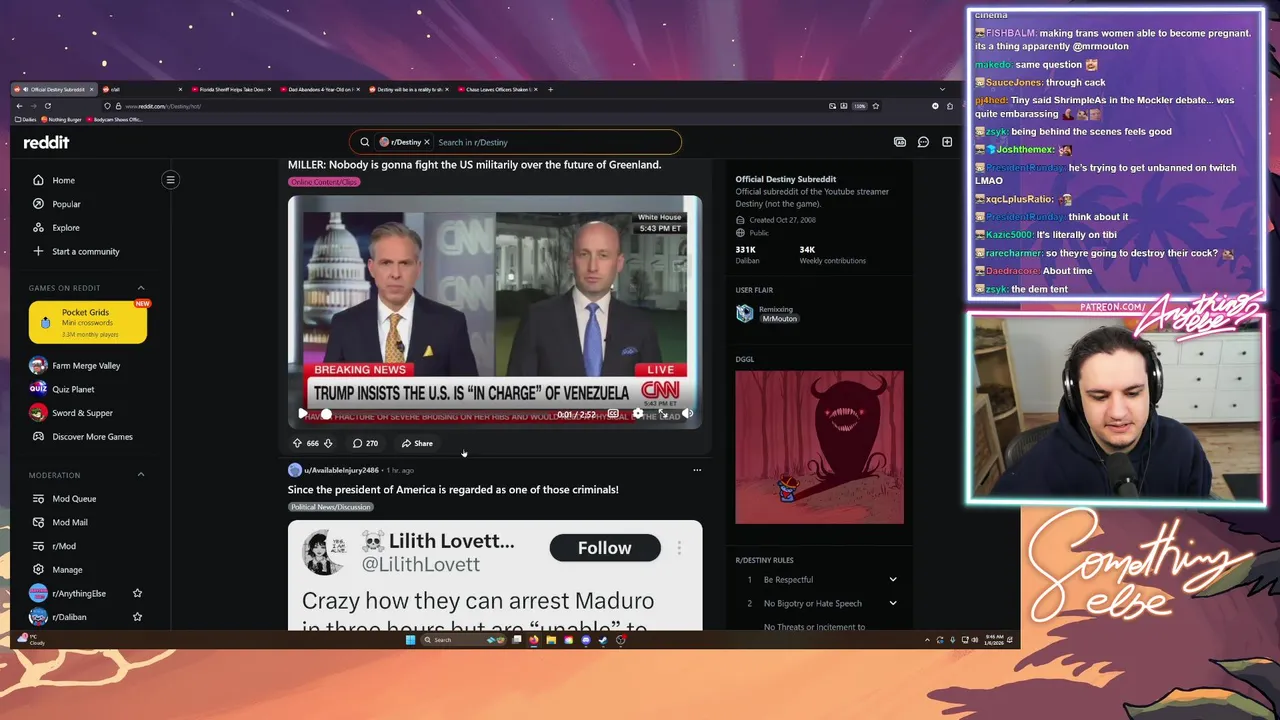Mute the video with the volume icon

688,414
